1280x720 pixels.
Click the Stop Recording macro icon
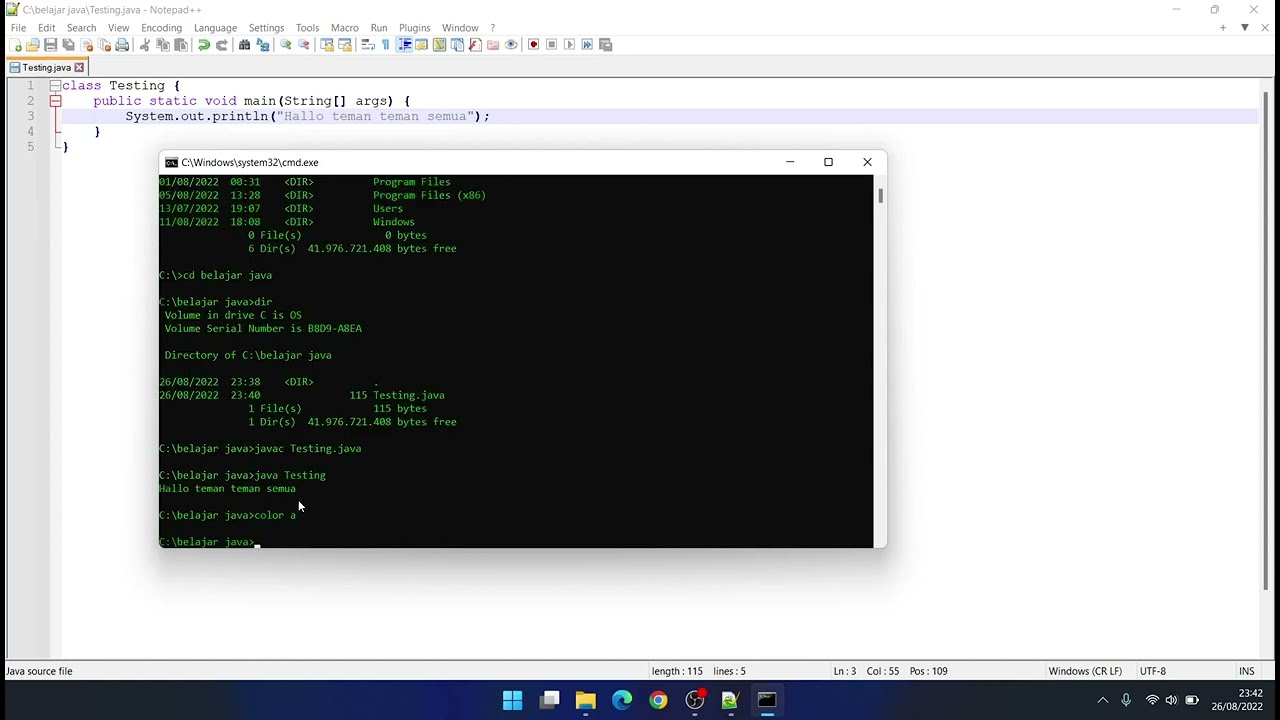(551, 44)
